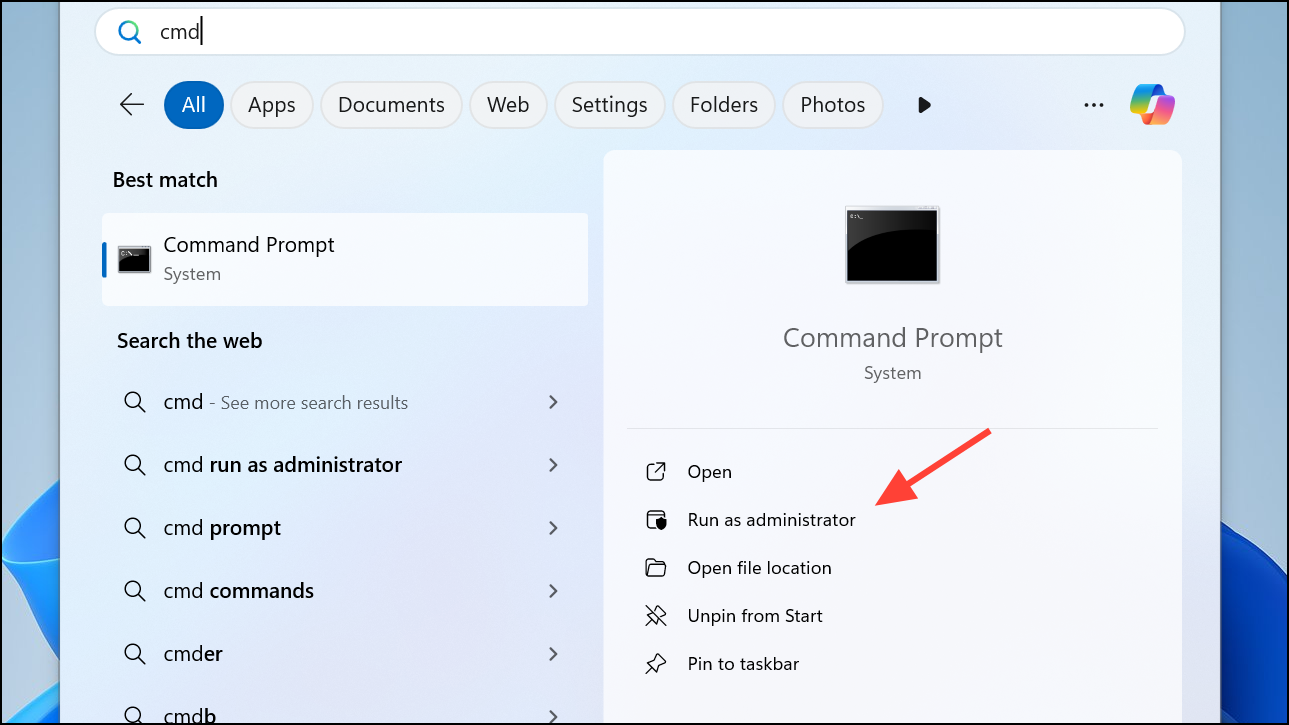Click search icon beside 'cmder' suggestion
Image resolution: width=1289 pixels, height=725 pixels.
pyautogui.click(x=134, y=654)
